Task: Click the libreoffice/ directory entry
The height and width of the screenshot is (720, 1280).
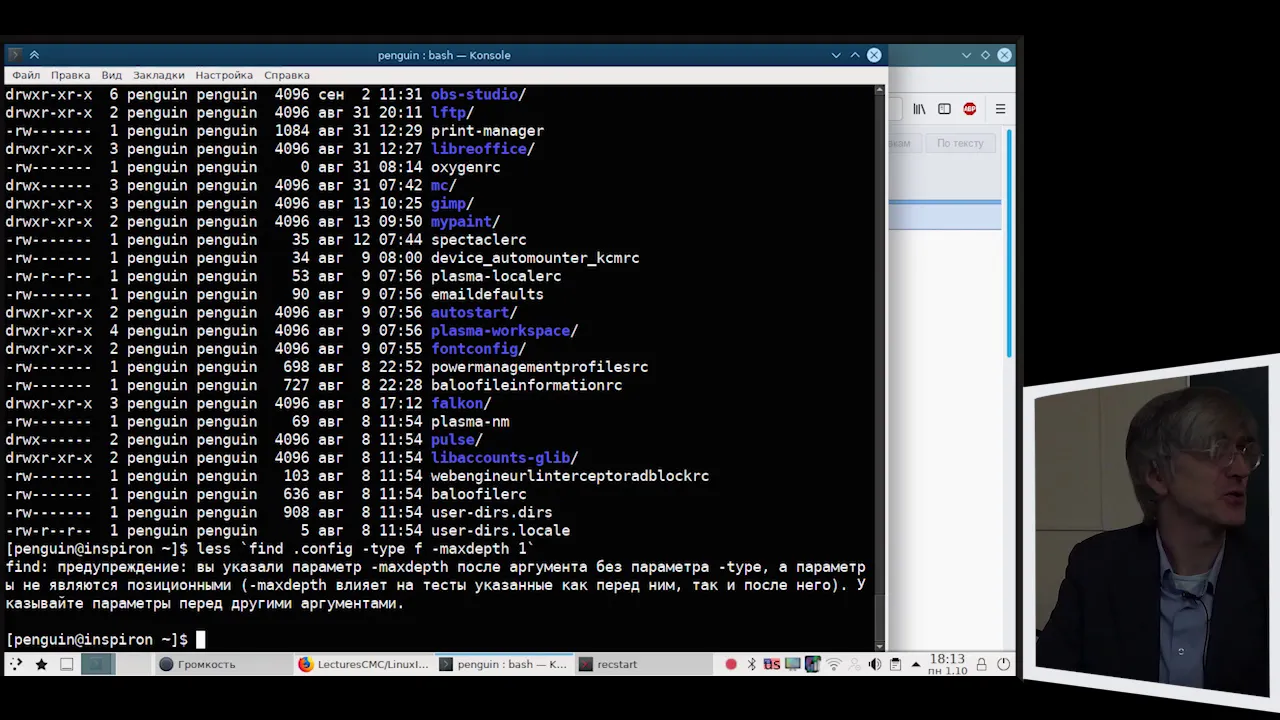Action: click(482, 149)
